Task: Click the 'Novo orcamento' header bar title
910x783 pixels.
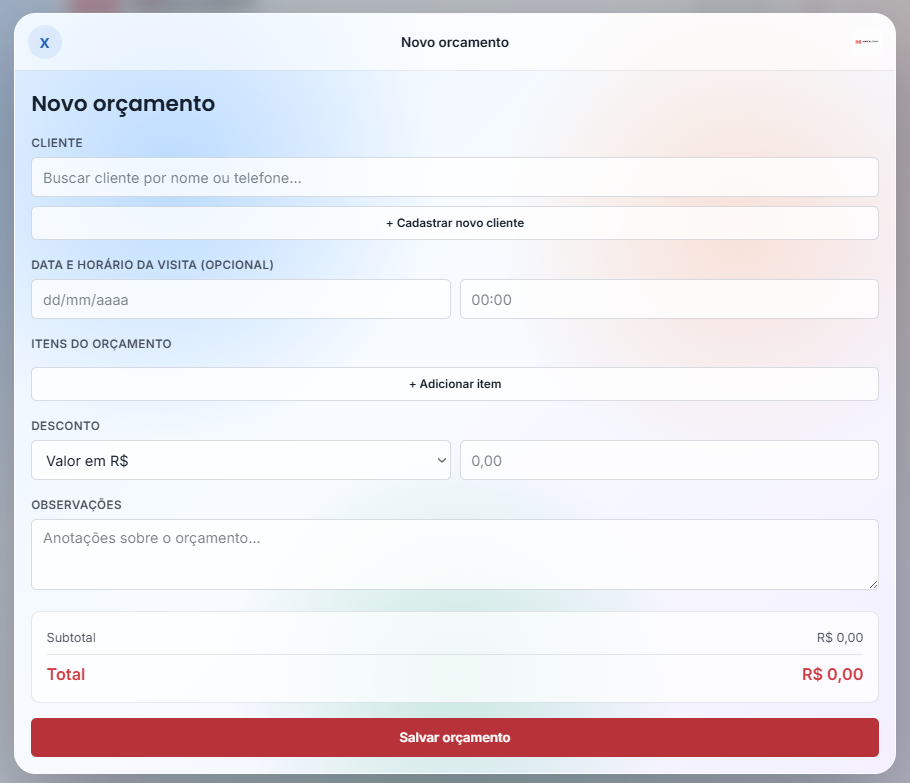Action: [x=455, y=42]
